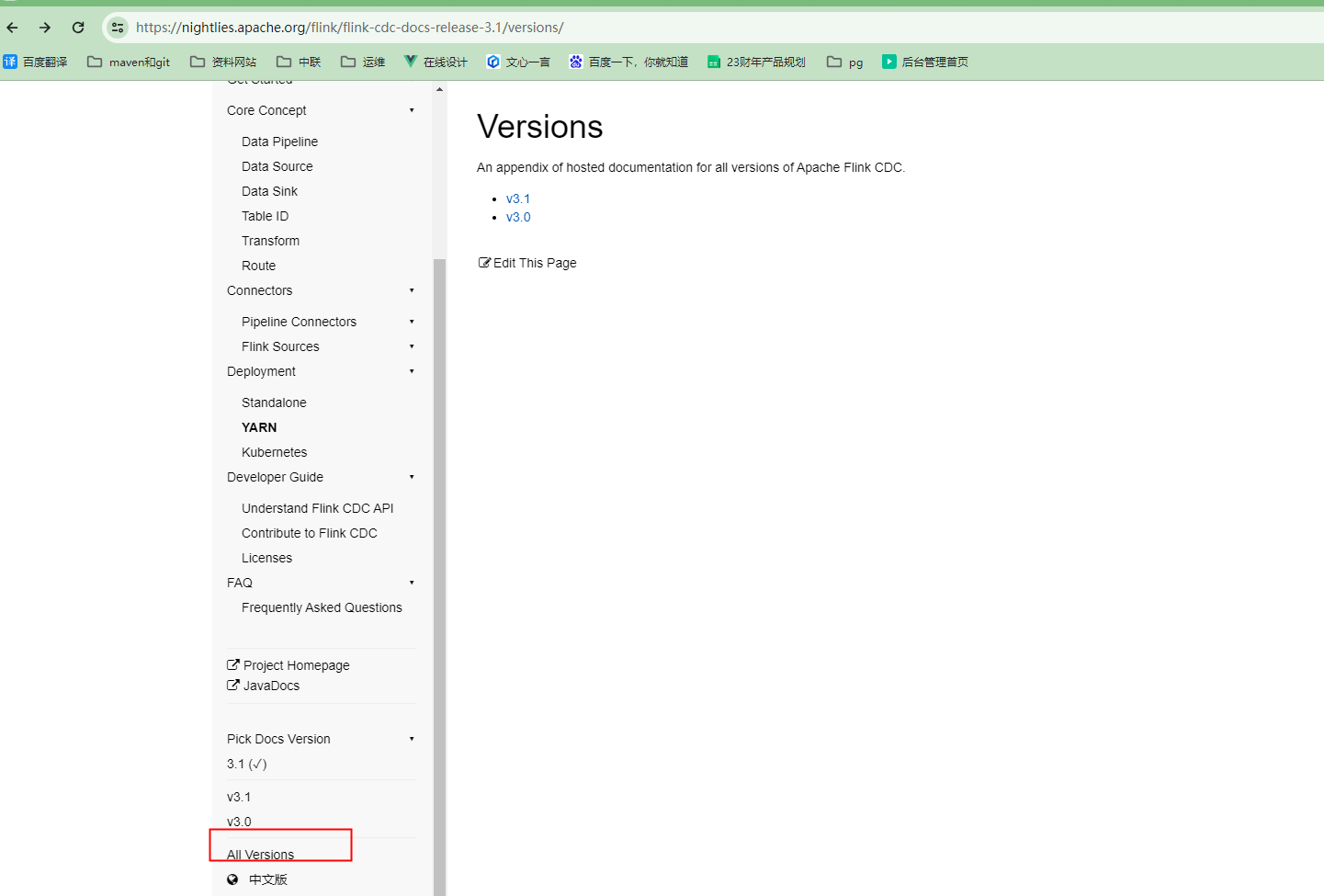The width and height of the screenshot is (1324, 896).
Task: Reload the current page
Action: 78,28
